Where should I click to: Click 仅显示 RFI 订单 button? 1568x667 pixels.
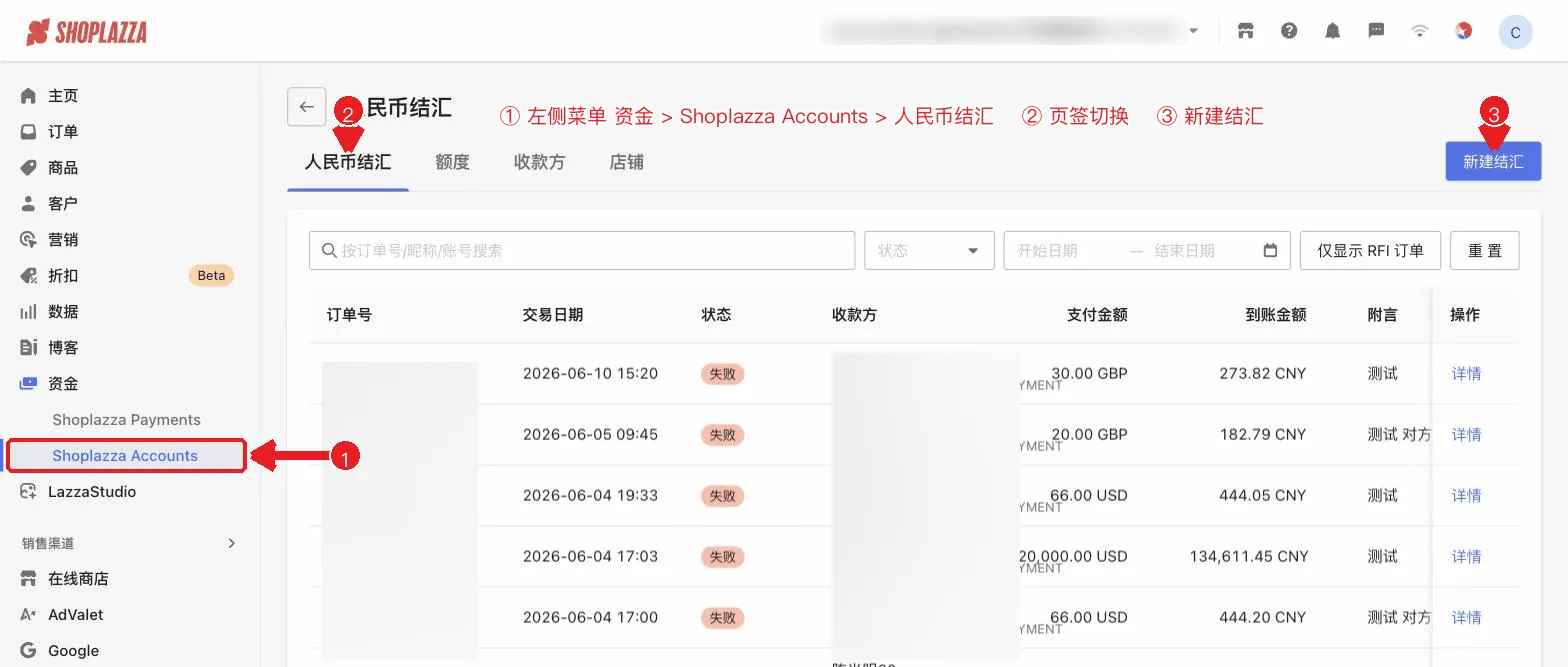tap(1370, 250)
